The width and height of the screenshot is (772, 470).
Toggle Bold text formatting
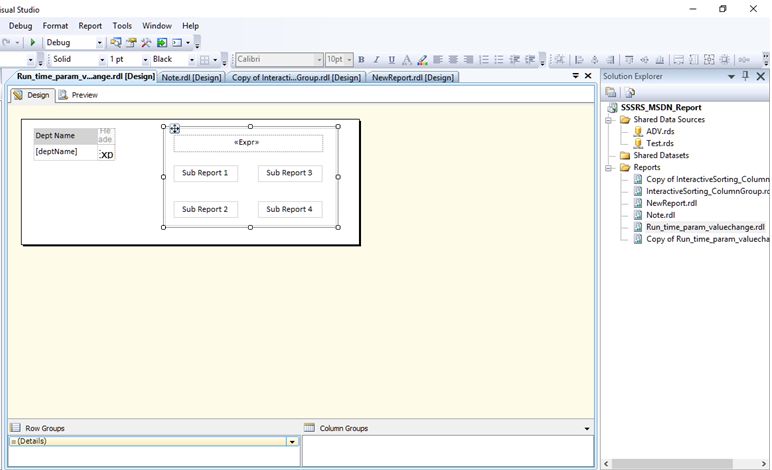coord(362,60)
